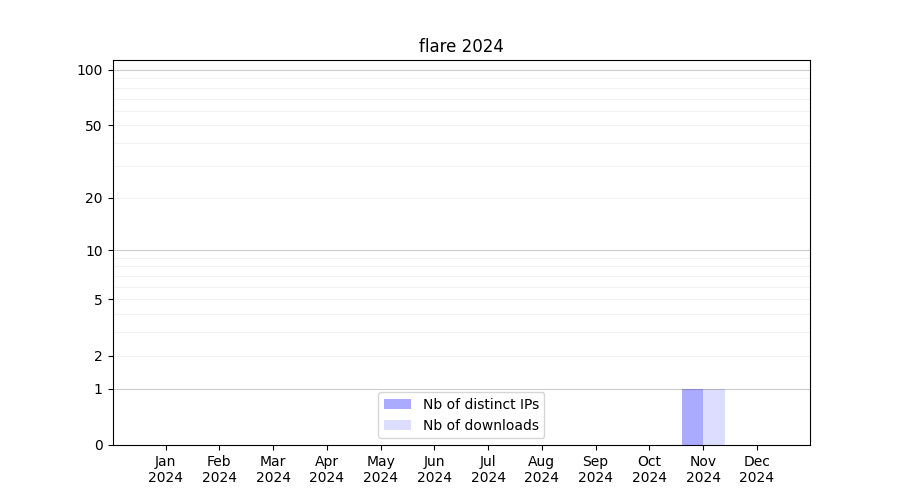
Task: Select the Mar 2024 x-axis label
Action: (273, 469)
